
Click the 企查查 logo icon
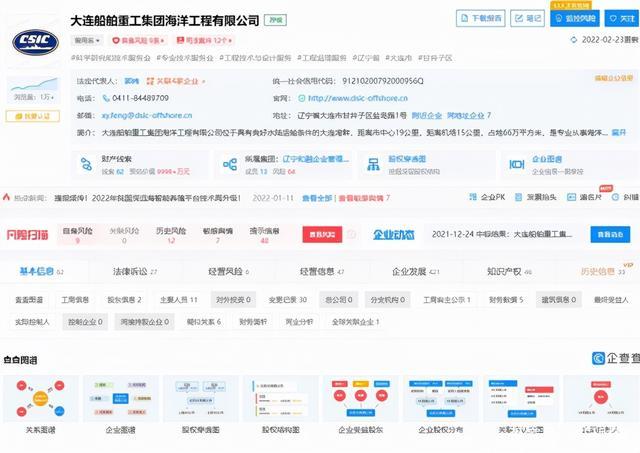tap(598, 358)
